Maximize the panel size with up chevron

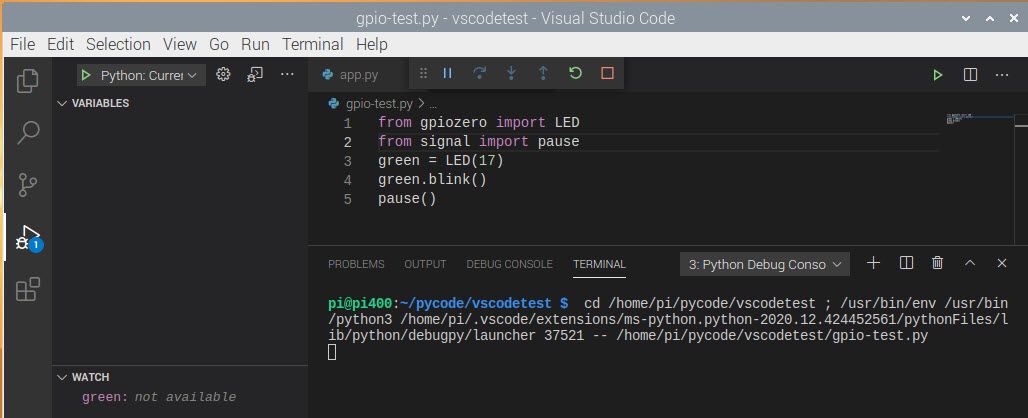pyautogui.click(x=970, y=263)
